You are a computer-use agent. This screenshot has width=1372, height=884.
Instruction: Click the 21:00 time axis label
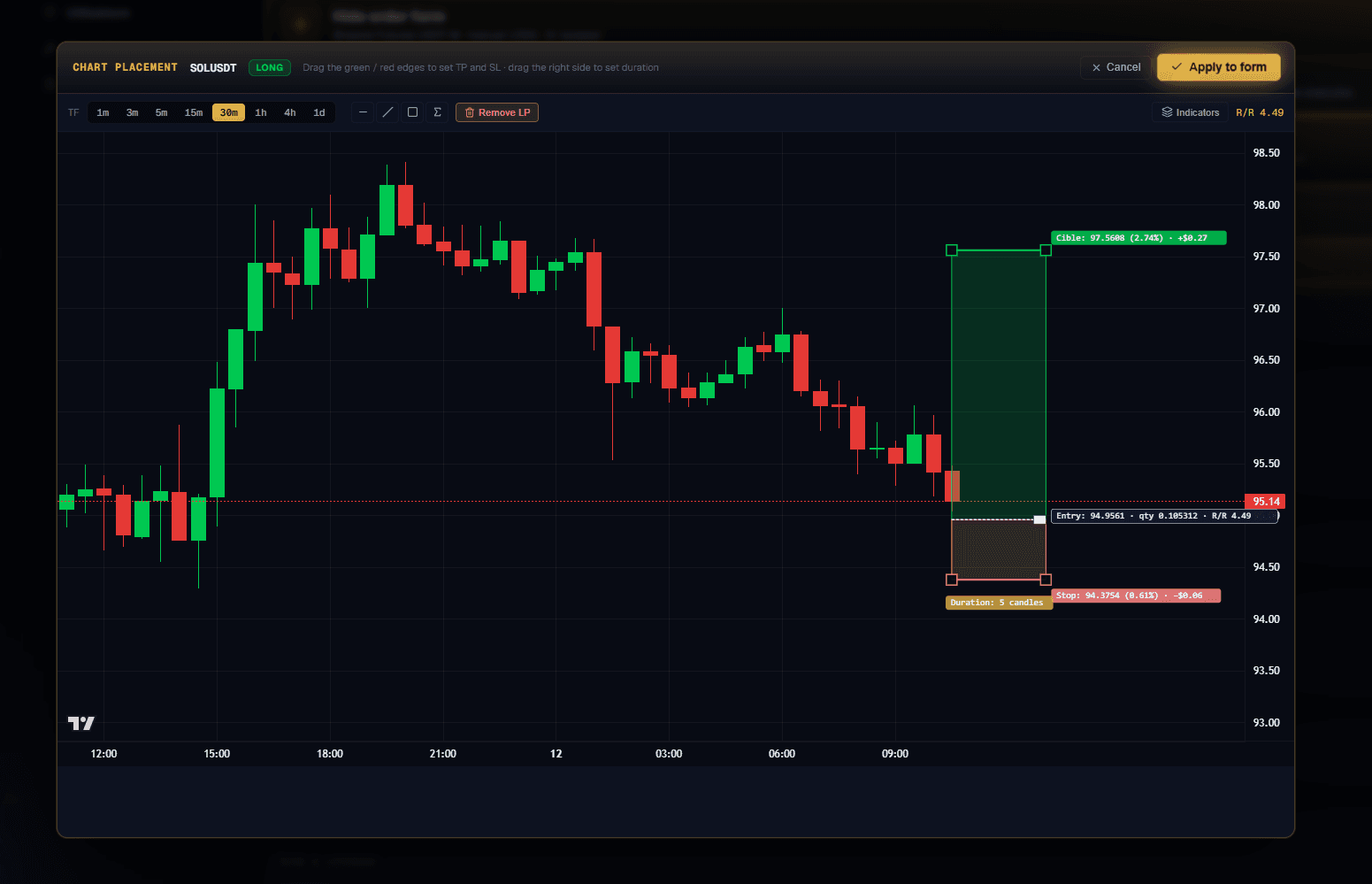click(x=443, y=754)
